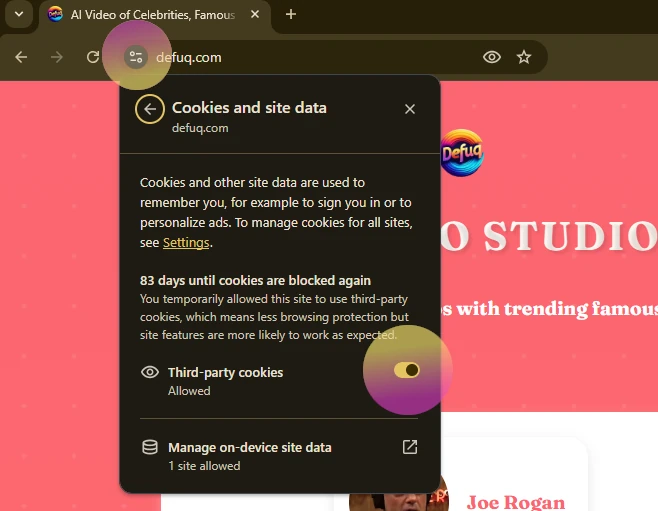Open the Joe Rogan photo thumbnail
This screenshot has height=511, width=658.
400,498
